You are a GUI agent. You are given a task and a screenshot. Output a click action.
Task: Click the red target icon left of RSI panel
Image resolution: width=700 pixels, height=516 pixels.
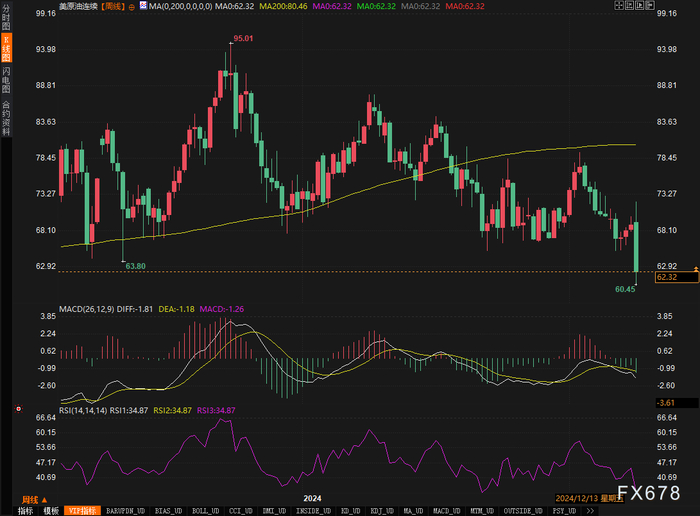pos(18,408)
